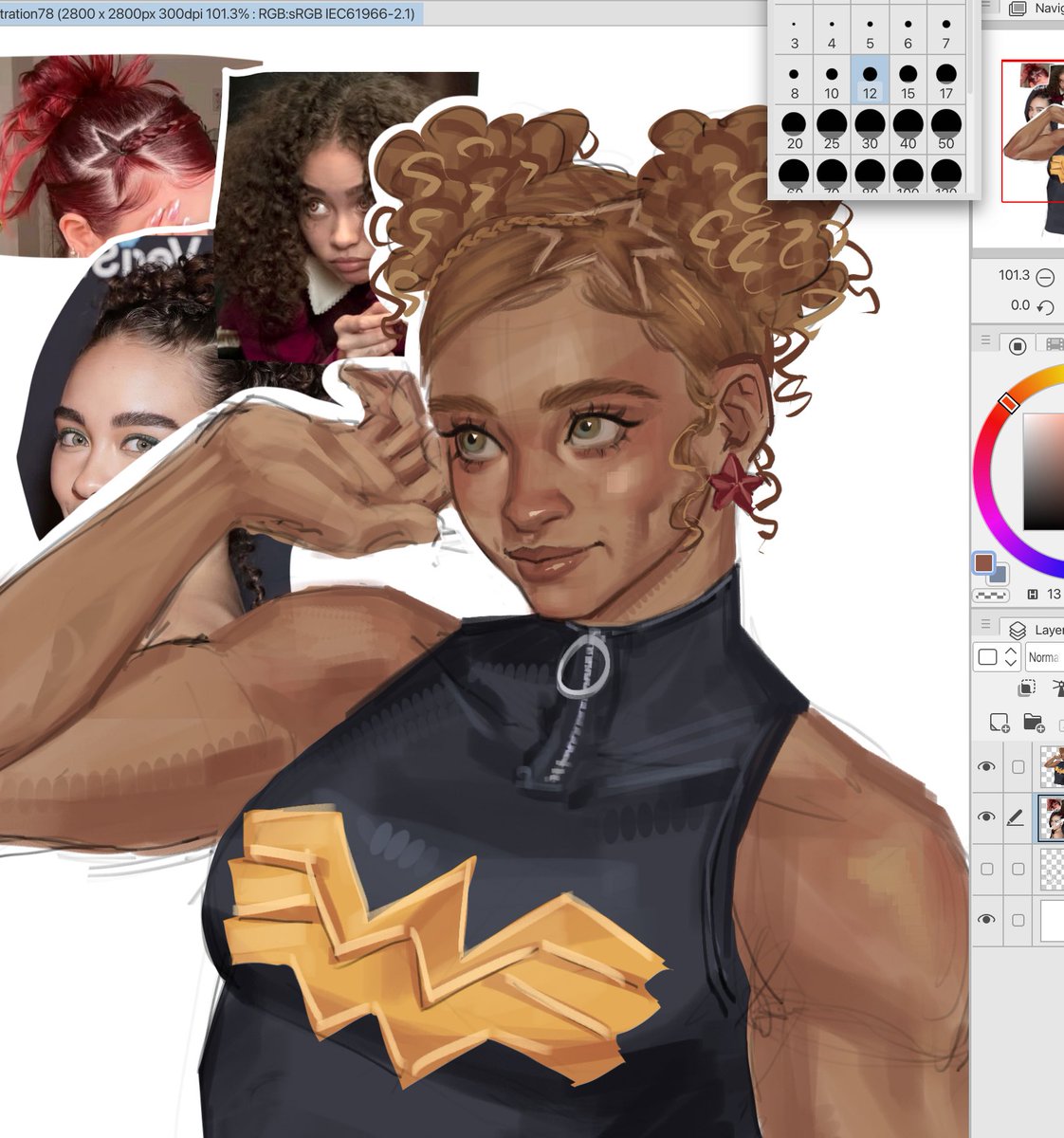
Task: Click the pen icon on the active layer
Action: (x=1016, y=817)
